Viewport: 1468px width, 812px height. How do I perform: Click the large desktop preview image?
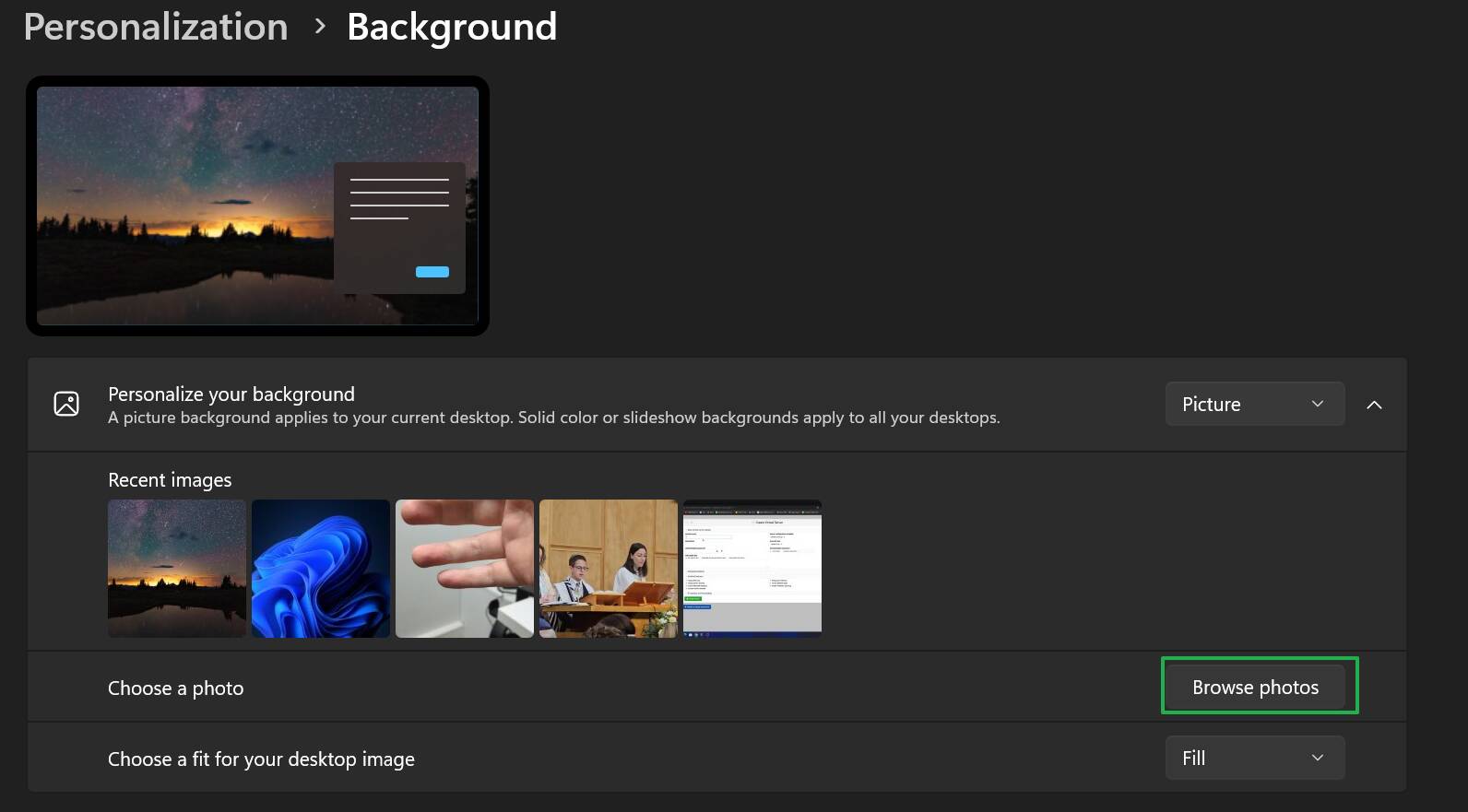click(184, 206)
